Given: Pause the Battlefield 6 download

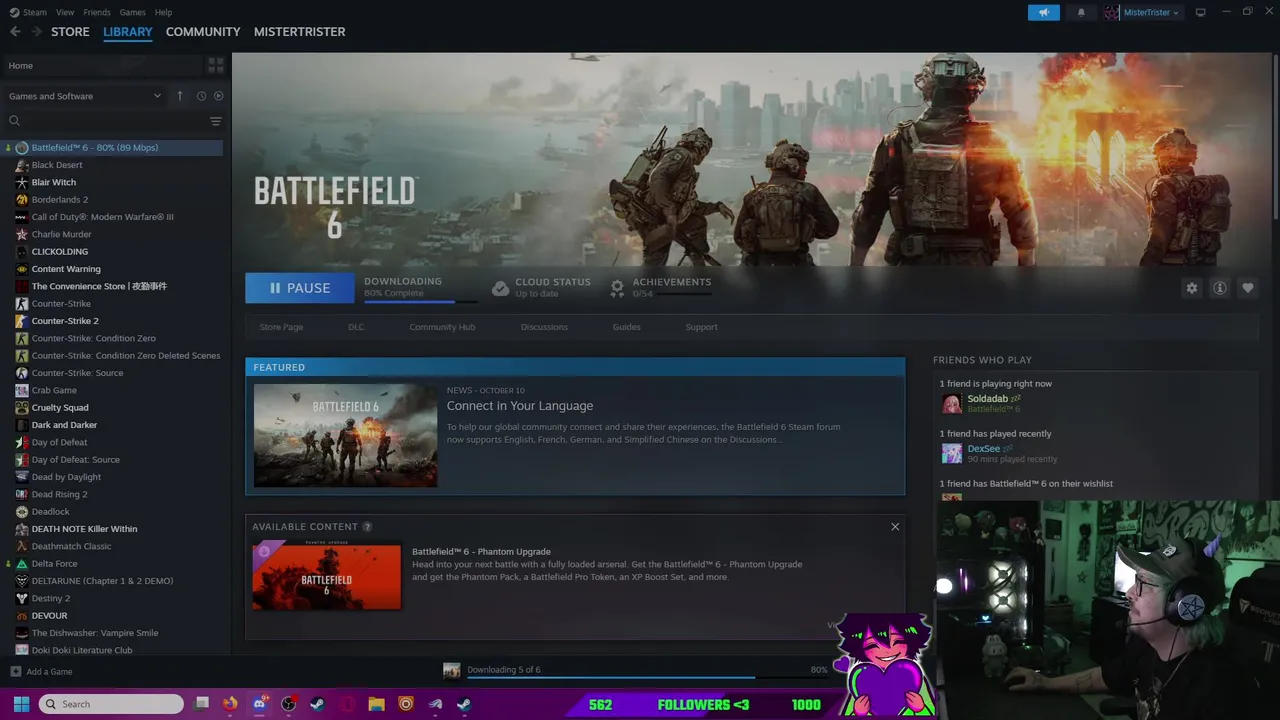Looking at the screenshot, I should click(300, 288).
